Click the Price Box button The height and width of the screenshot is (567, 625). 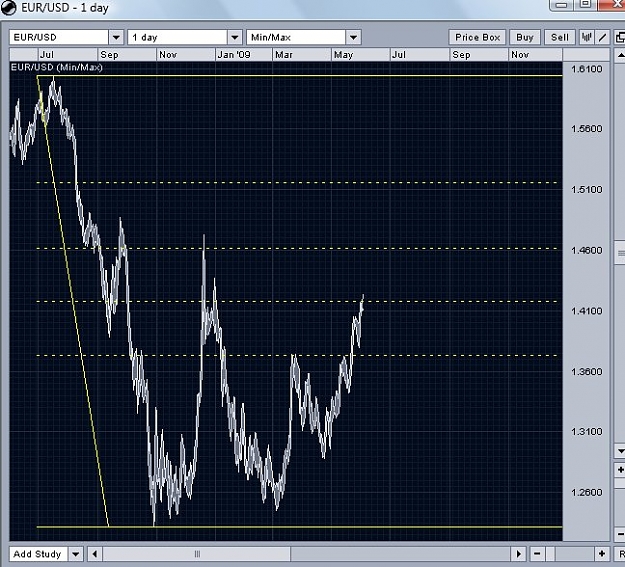pyautogui.click(x=478, y=37)
